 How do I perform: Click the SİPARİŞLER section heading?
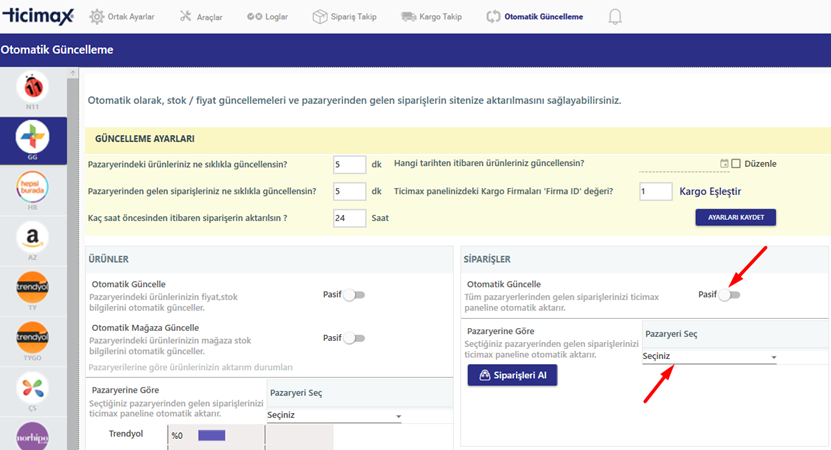tap(487, 259)
